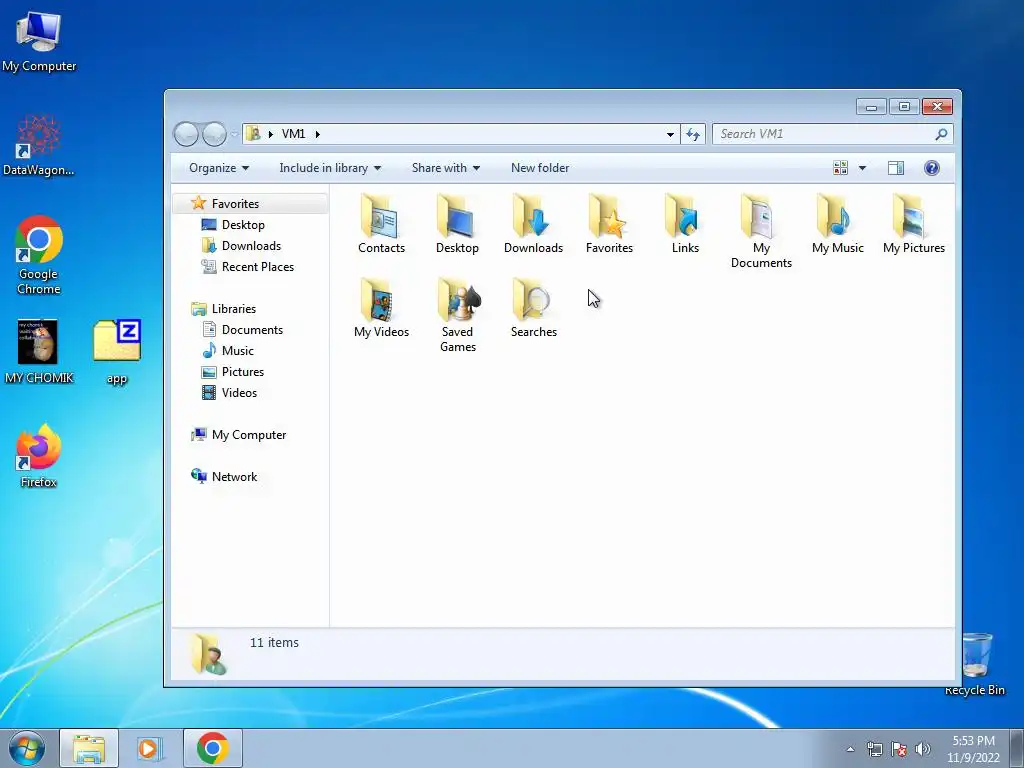Open the Share with dropdown

click(x=446, y=168)
